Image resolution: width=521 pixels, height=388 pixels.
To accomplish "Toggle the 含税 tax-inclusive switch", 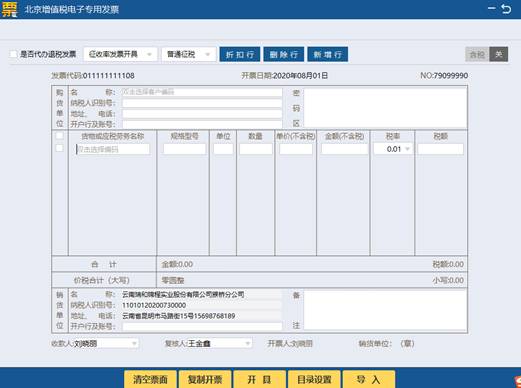I will (487, 54).
